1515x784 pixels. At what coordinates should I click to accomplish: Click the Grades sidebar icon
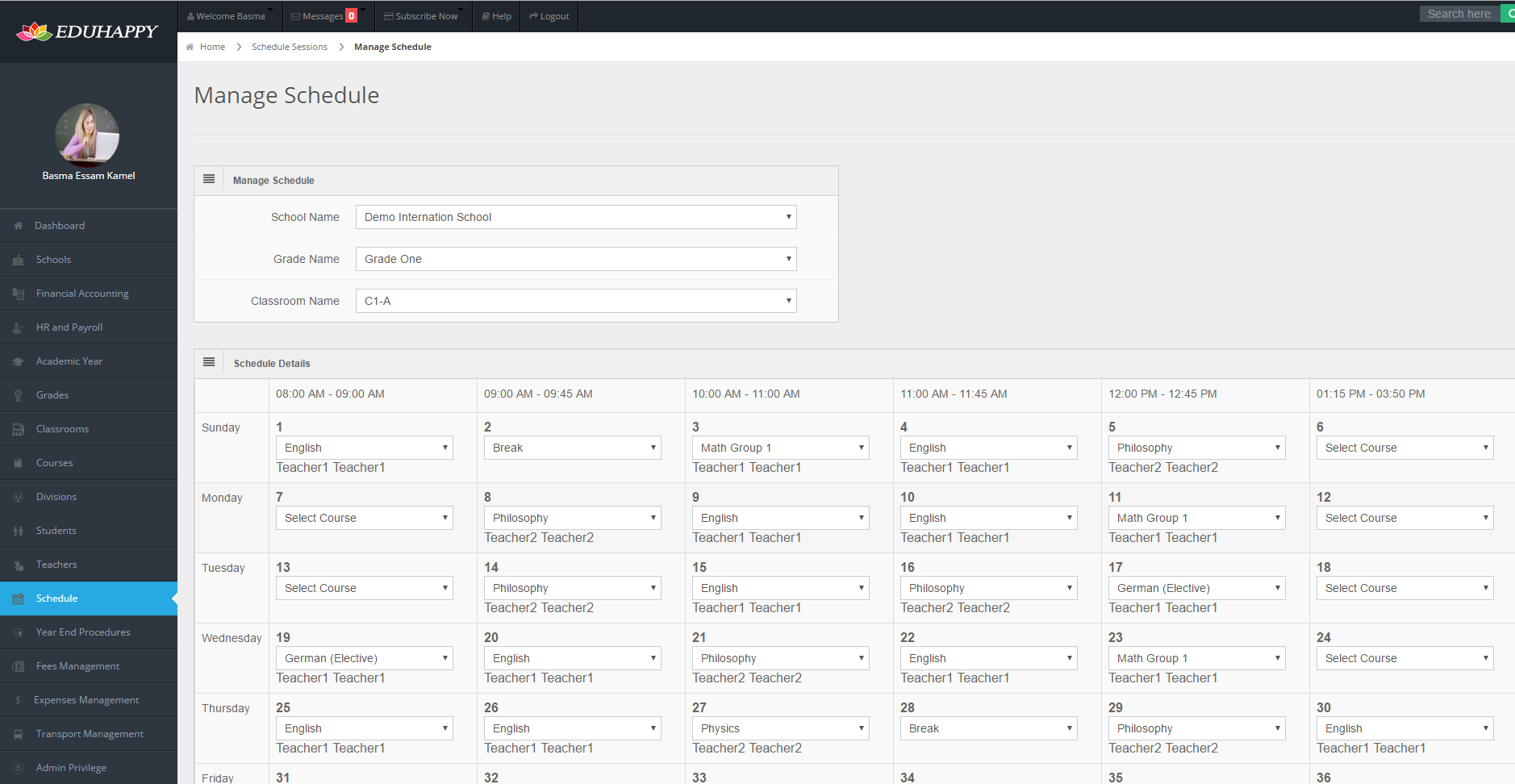pyautogui.click(x=18, y=395)
